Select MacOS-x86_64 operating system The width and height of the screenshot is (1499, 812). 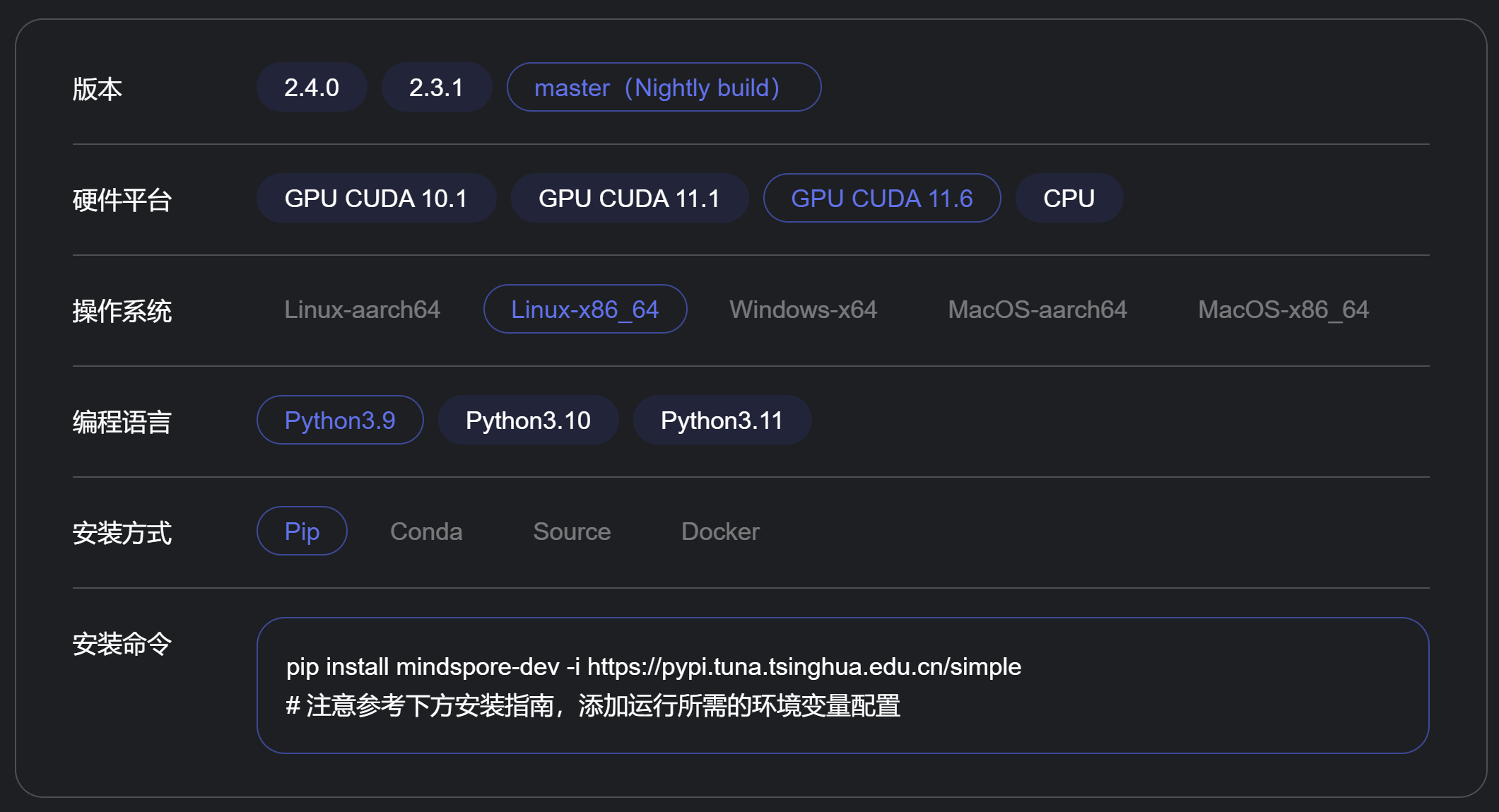point(1283,310)
